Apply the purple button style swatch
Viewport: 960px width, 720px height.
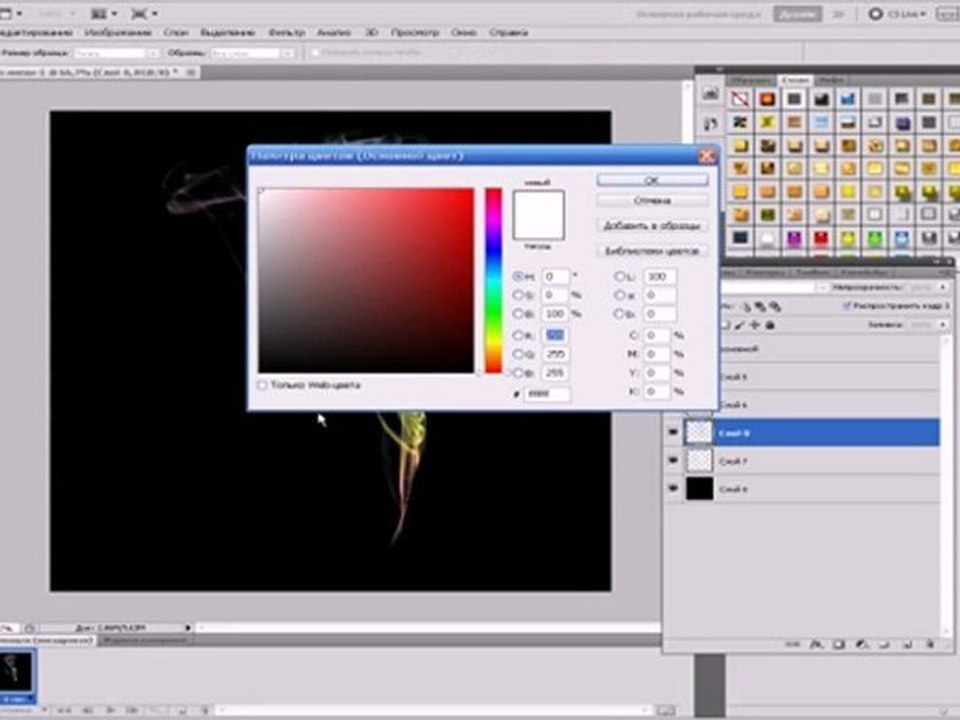pos(794,237)
